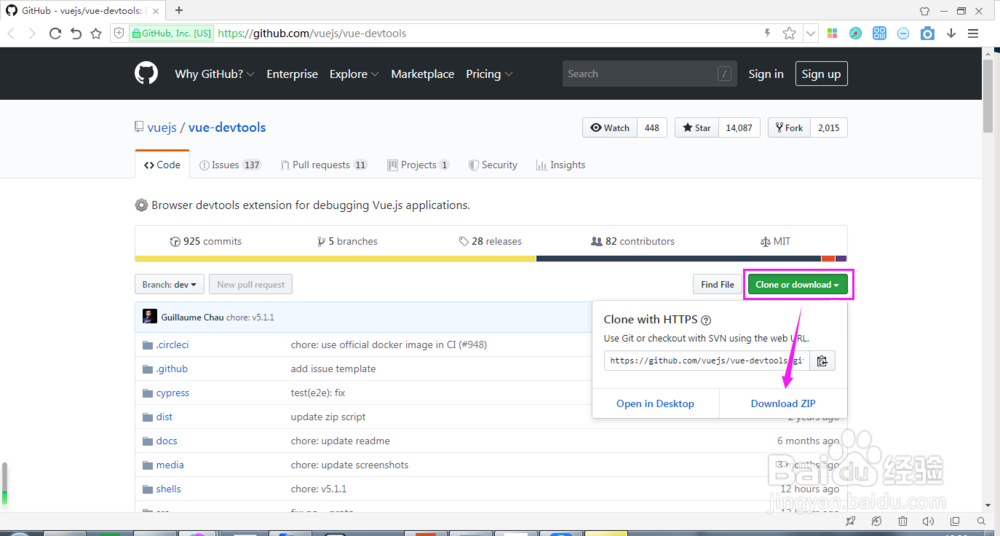
Task: Click the teal radar extension icon
Action: point(855,34)
